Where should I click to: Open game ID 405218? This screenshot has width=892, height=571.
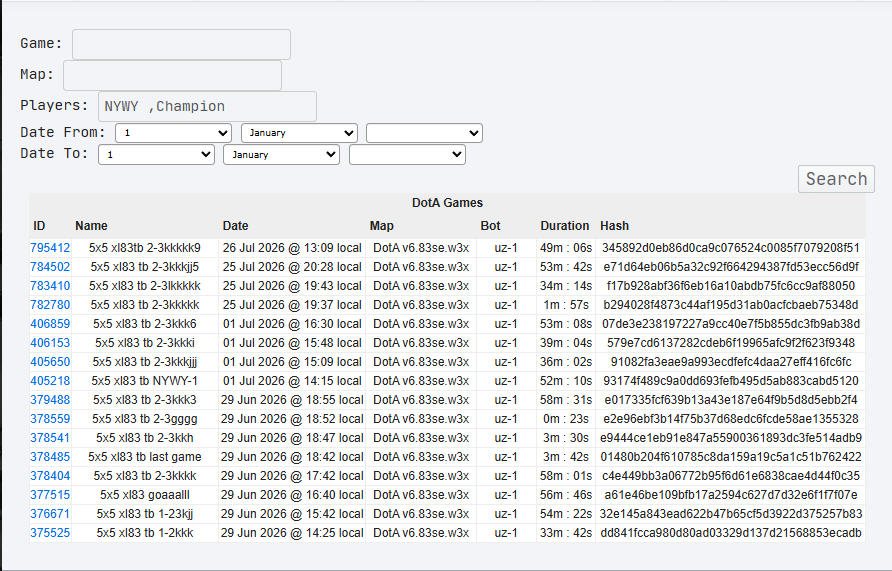point(50,381)
